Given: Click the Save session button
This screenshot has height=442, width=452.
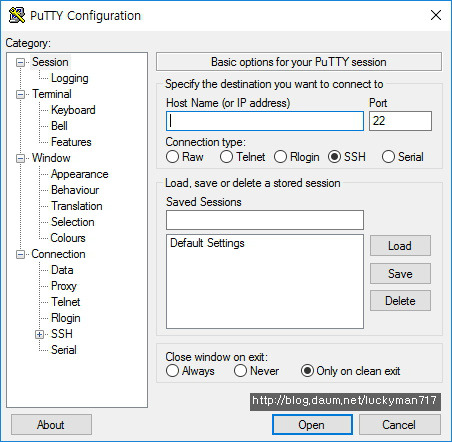Looking at the screenshot, I should point(400,274).
